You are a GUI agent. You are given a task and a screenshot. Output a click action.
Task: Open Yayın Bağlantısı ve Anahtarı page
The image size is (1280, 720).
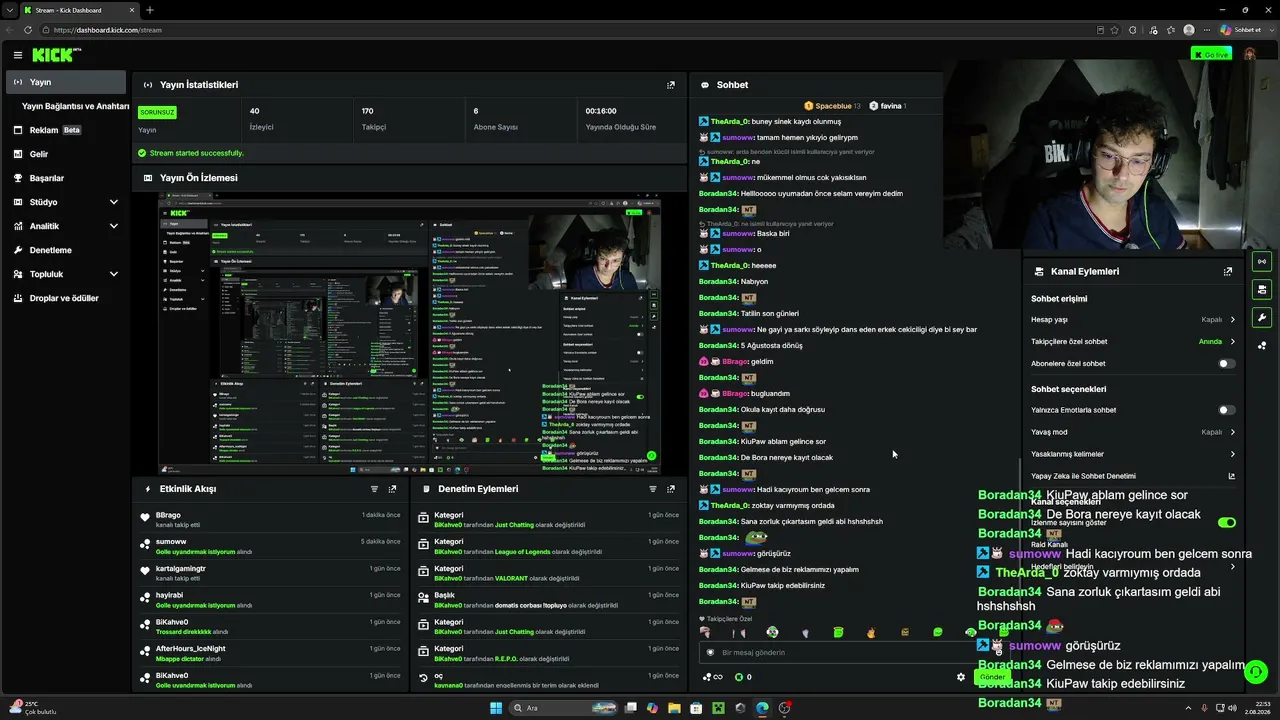pos(76,106)
